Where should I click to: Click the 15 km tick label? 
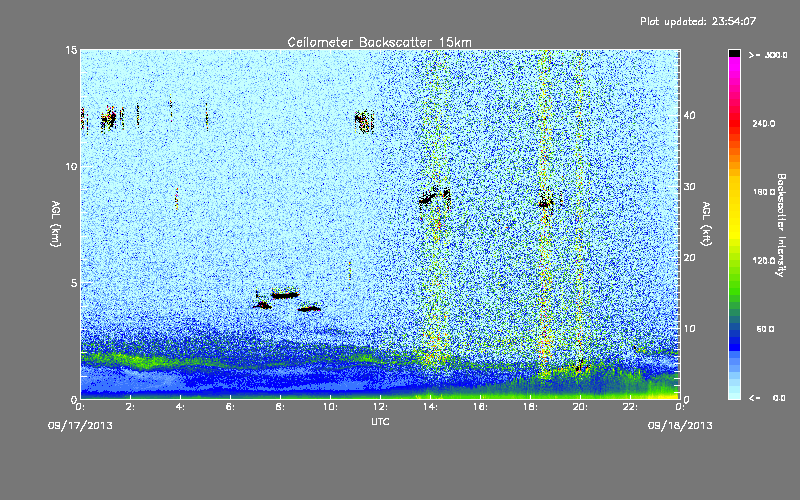pyautogui.click(x=71, y=50)
